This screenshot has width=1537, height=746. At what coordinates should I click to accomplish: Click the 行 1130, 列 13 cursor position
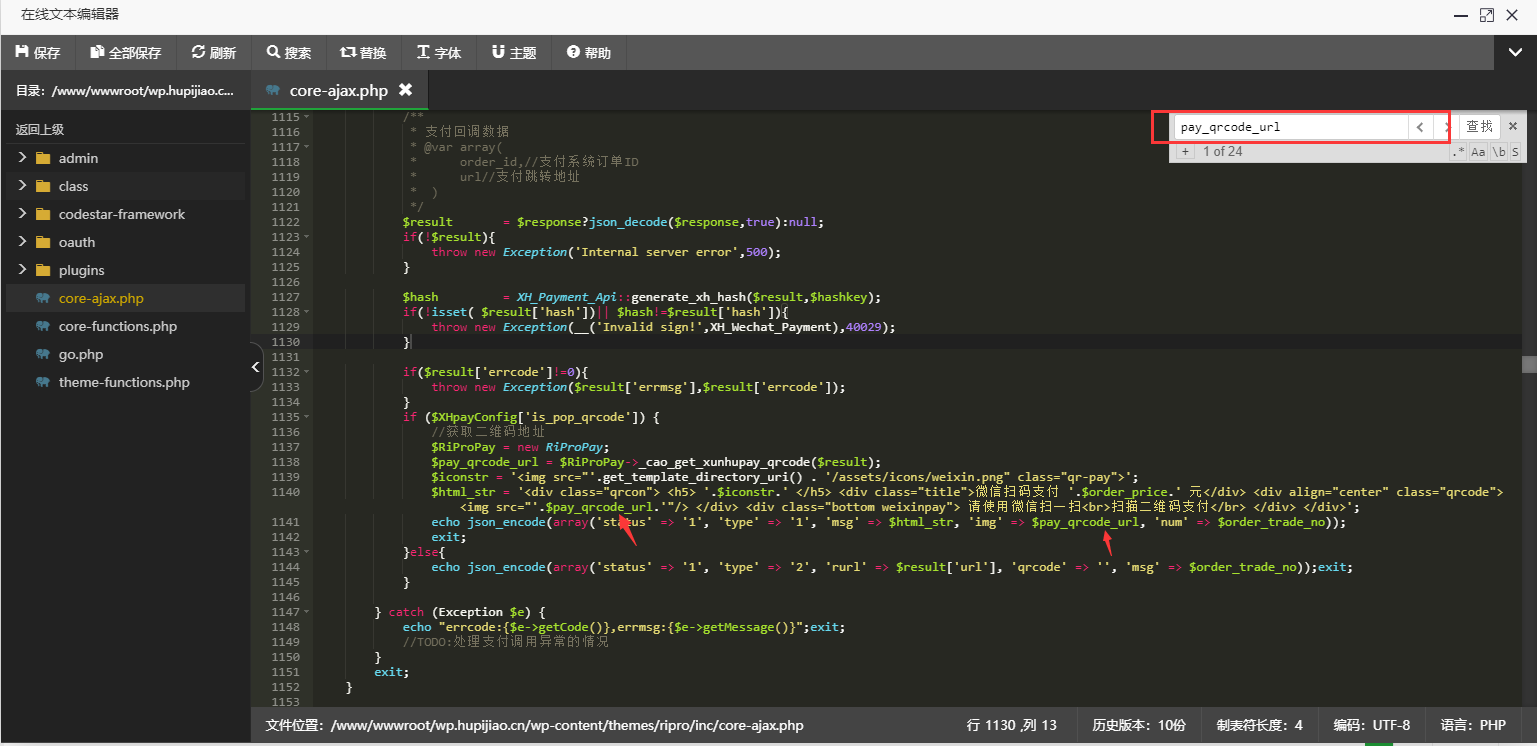pos(1012,725)
